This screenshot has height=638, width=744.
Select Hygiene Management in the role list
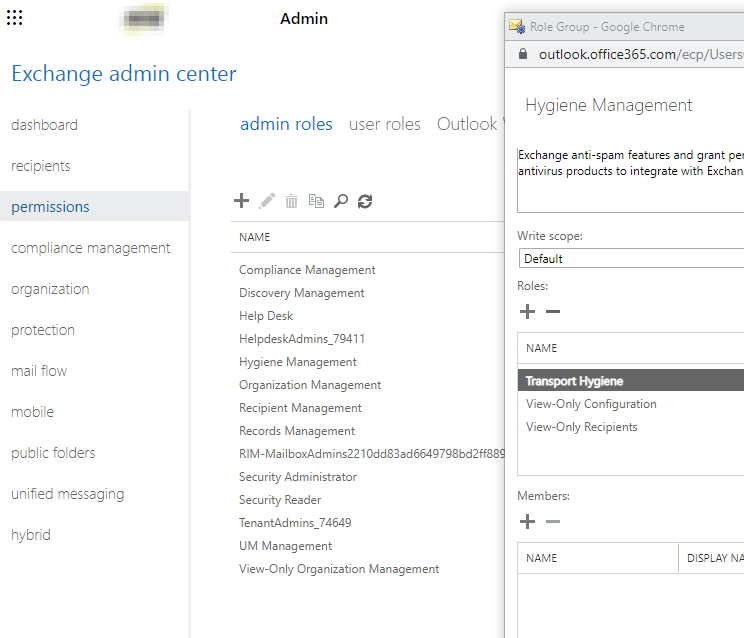(x=298, y=362)
